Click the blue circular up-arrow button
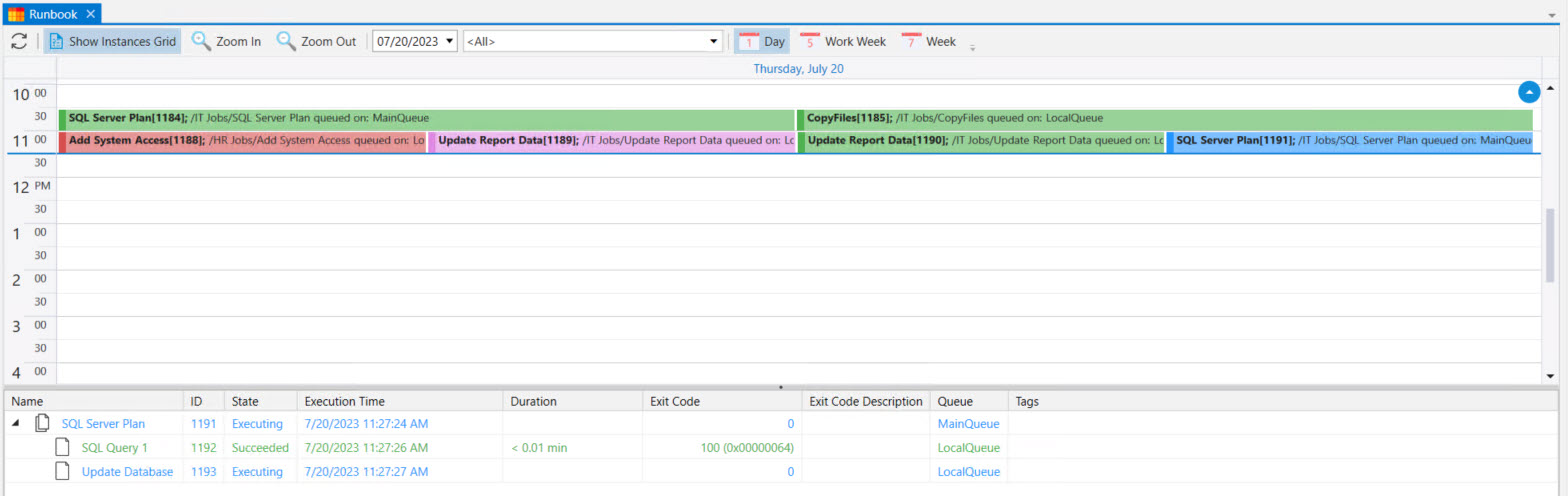1568x496 pixels. pyautogui.click(x=1528, y=92)
